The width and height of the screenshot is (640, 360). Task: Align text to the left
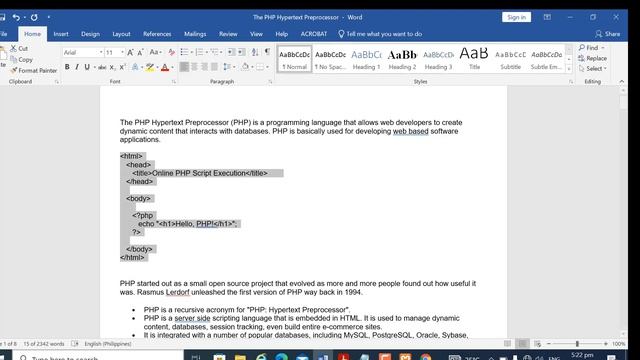184,67
